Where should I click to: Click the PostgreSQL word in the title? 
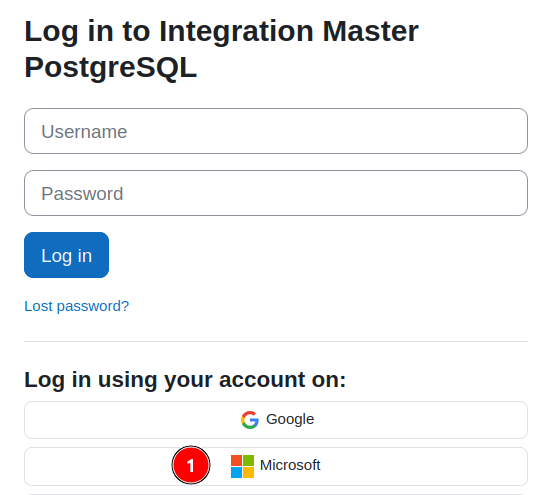pyautogui.click(x=111, y=67)
